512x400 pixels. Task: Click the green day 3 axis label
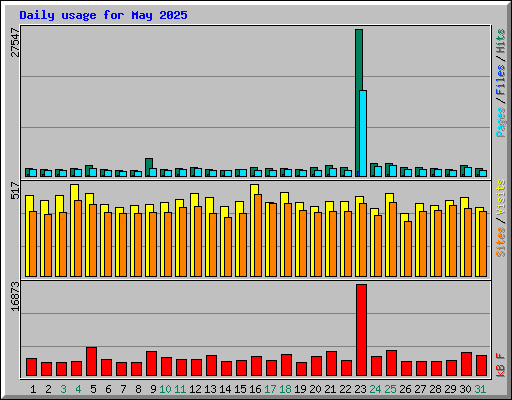tap(63, 389)
